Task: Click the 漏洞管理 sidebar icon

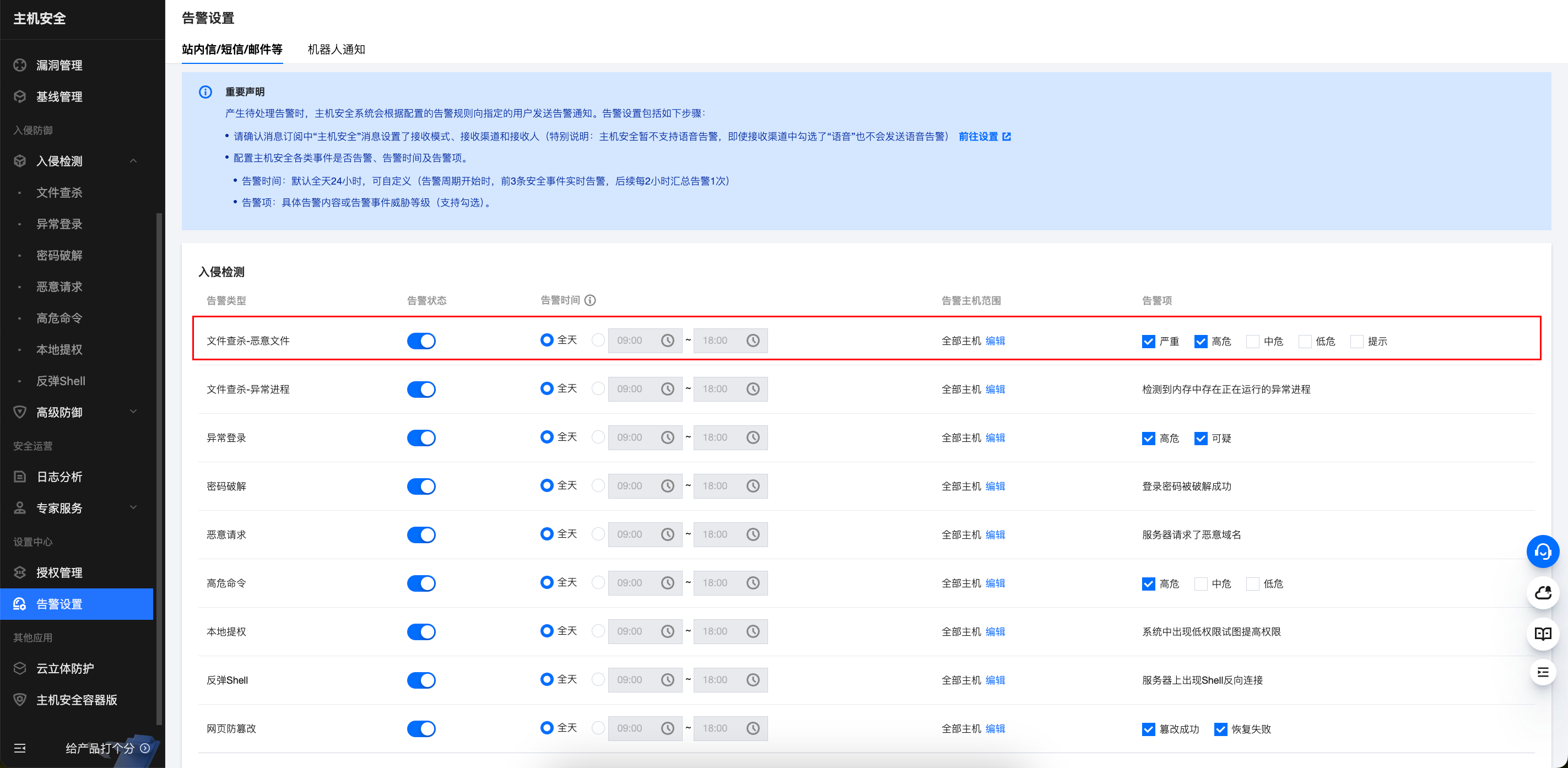Action: click(x=20, y=65)
